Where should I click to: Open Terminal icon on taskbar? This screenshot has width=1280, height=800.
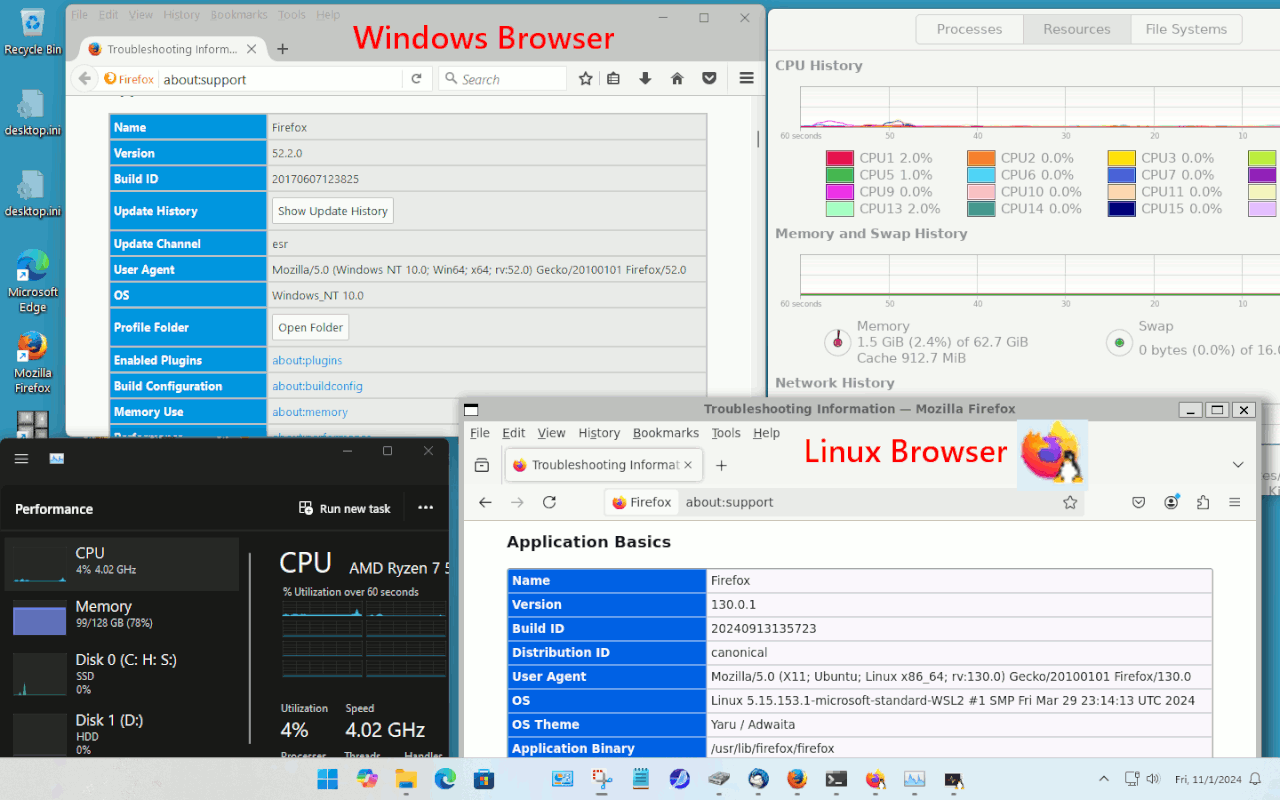[x=836, y=778]
